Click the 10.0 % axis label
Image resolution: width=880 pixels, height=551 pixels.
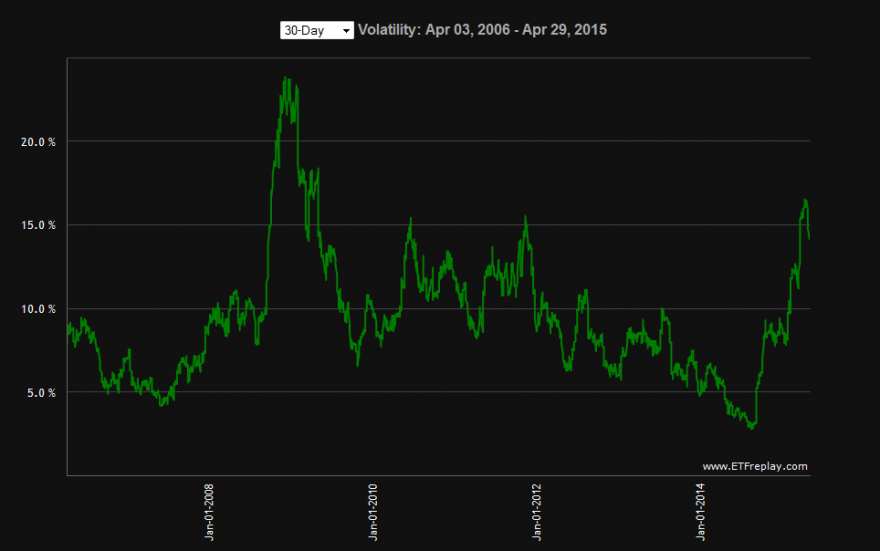38,309
